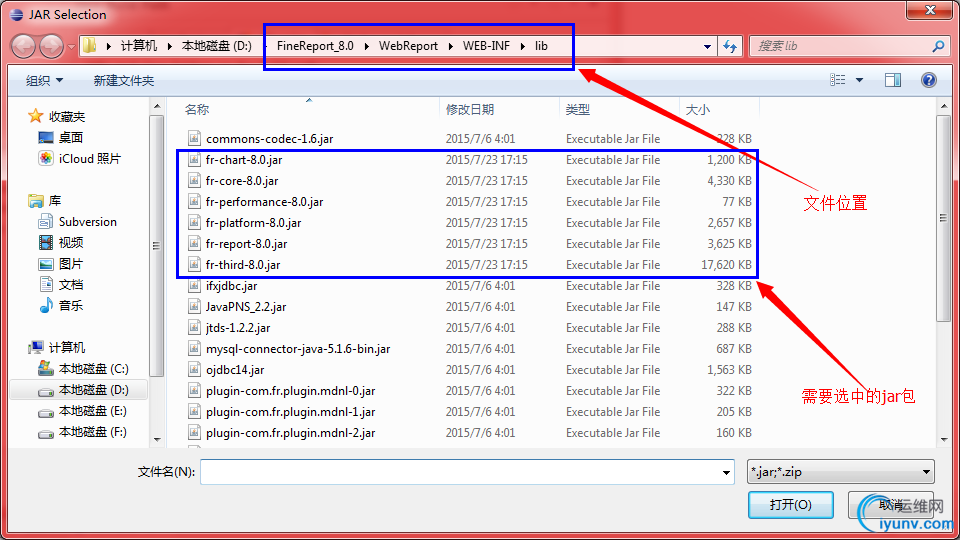Sort by 类型 column header
Screen dimensions: 960x540
(x=577, y=109)
